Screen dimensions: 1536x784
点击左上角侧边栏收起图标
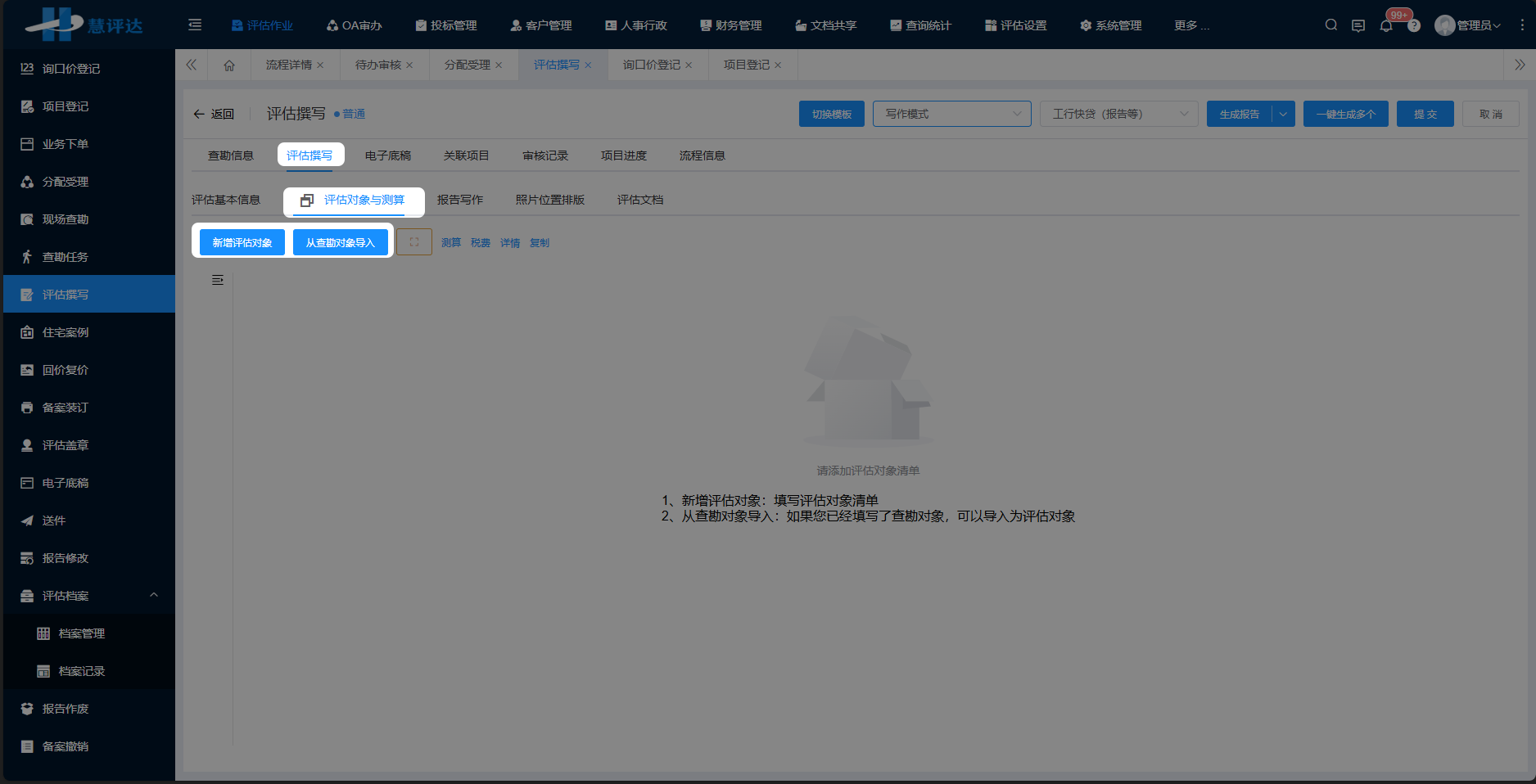click(x=195, y=25)
